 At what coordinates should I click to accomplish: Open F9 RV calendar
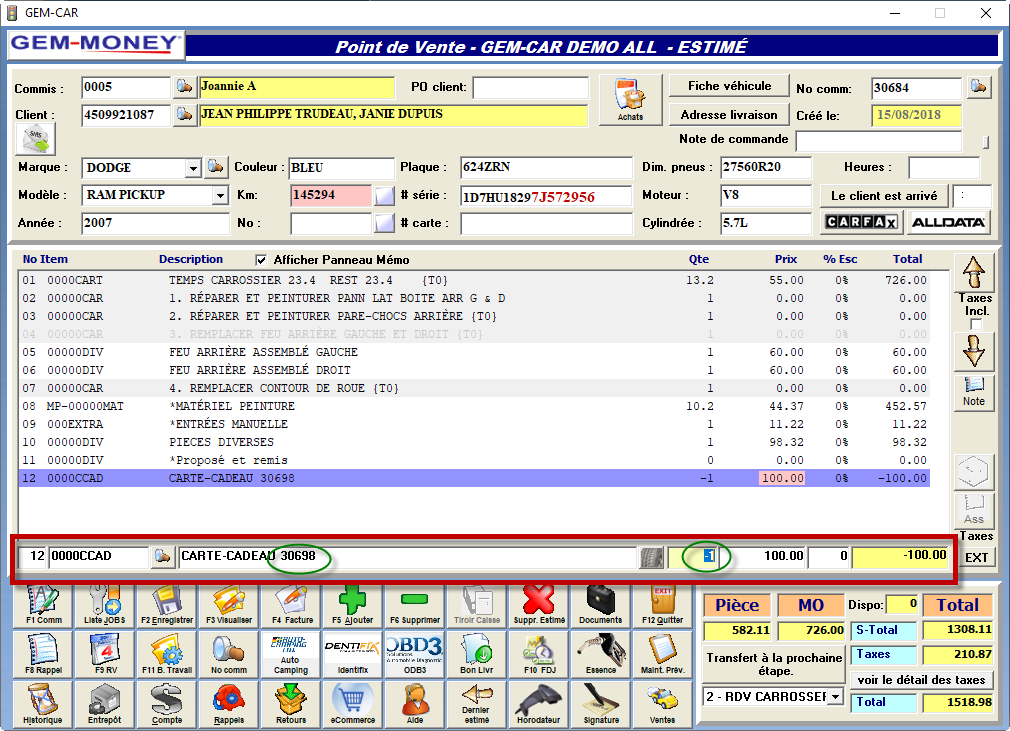[104, 654]
